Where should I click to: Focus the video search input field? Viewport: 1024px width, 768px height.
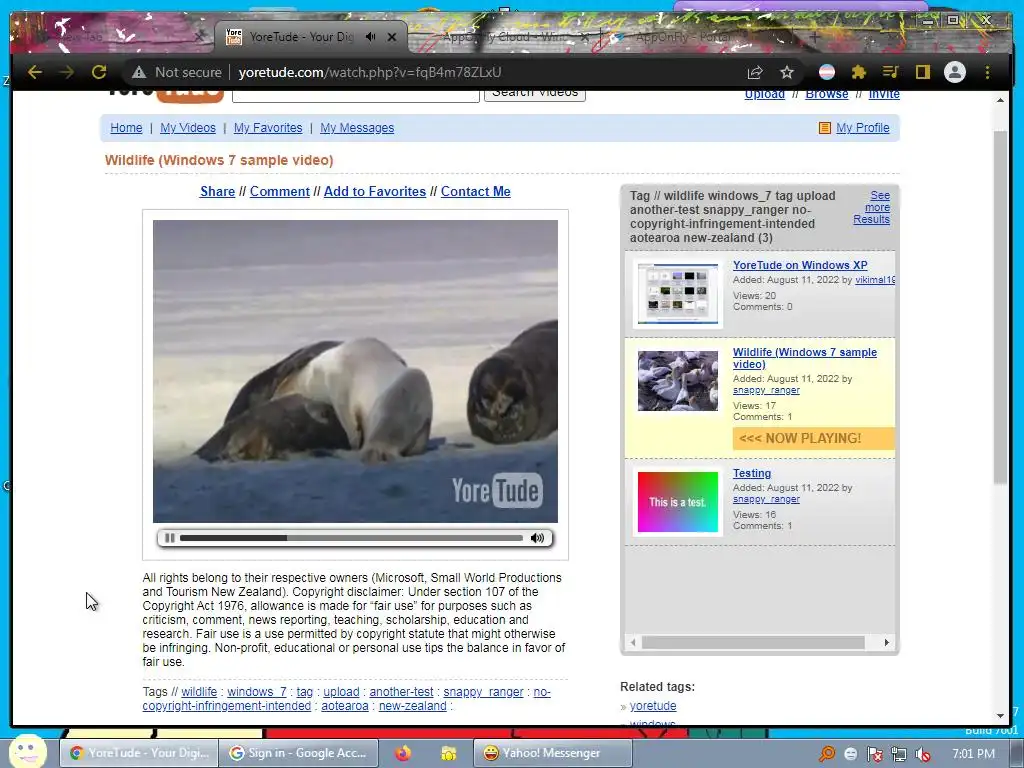356,96
